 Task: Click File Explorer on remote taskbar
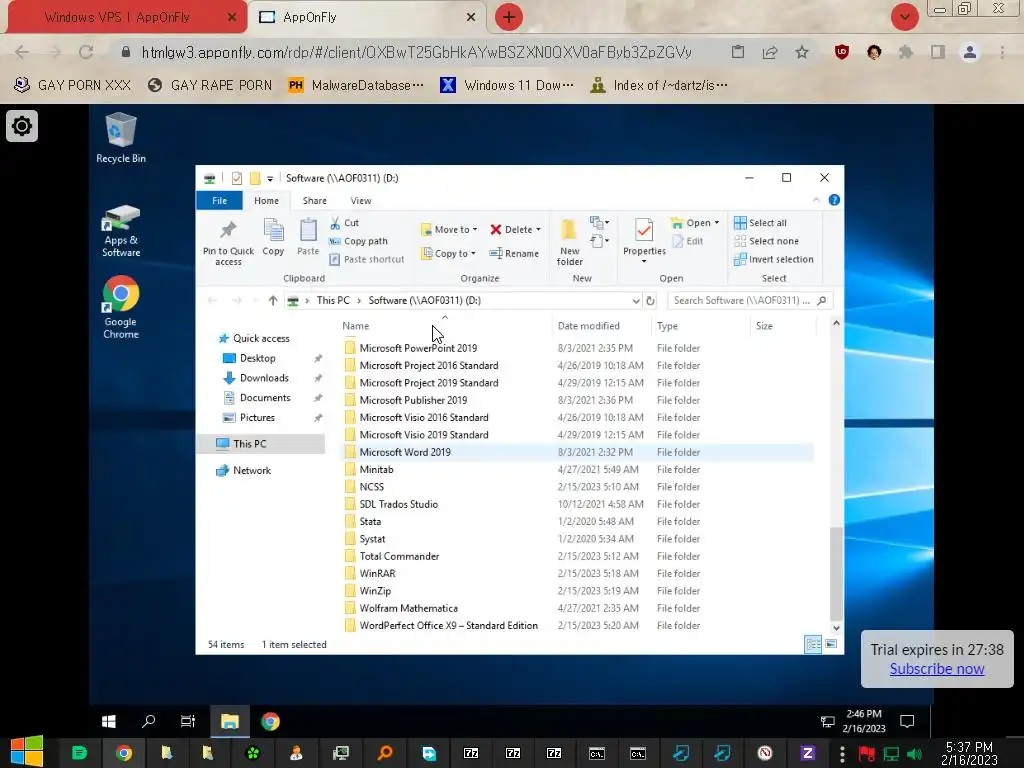pyautogui.click(x=230, y=721)
